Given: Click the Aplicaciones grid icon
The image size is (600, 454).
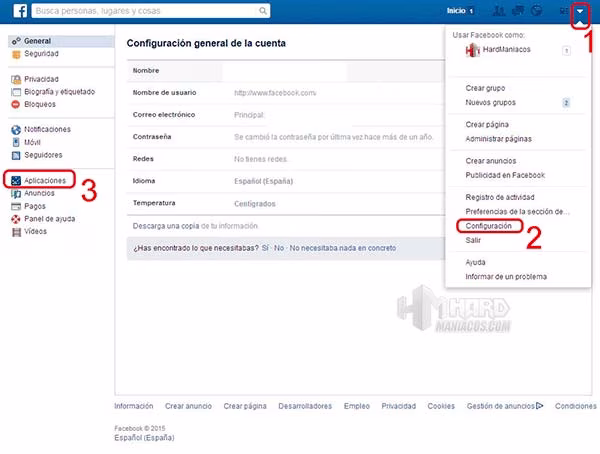Looking at the screenshot, I should [16, 181].
